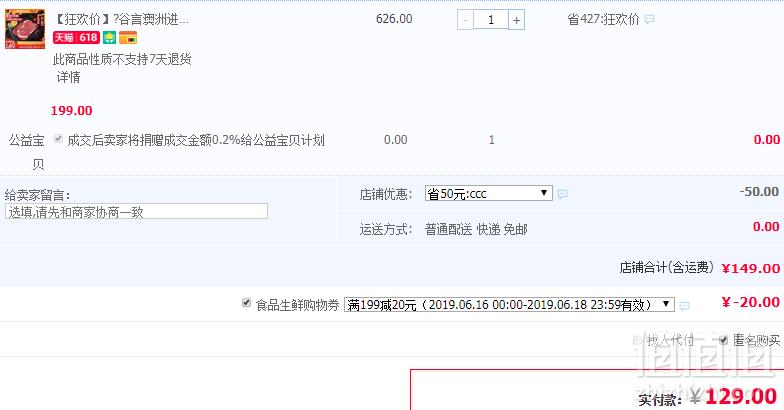Viewport: 784px width, 410px height.
Task: Open the 【狂欢价】谷言澳洲进 product title link
Action: pyautogui.click(x=122, y=20)
